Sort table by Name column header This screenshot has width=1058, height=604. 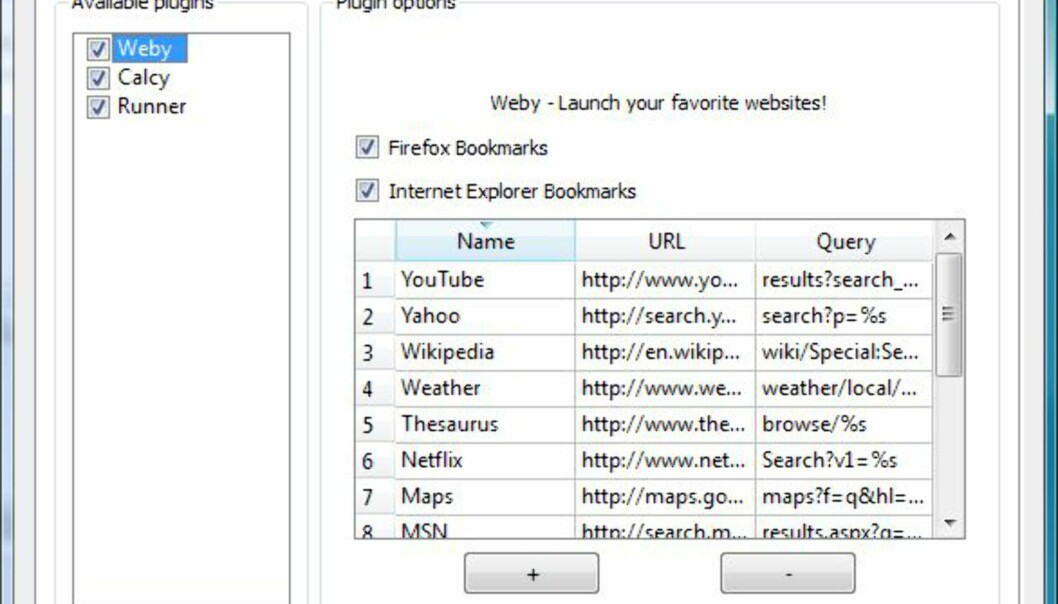point(485,241)
